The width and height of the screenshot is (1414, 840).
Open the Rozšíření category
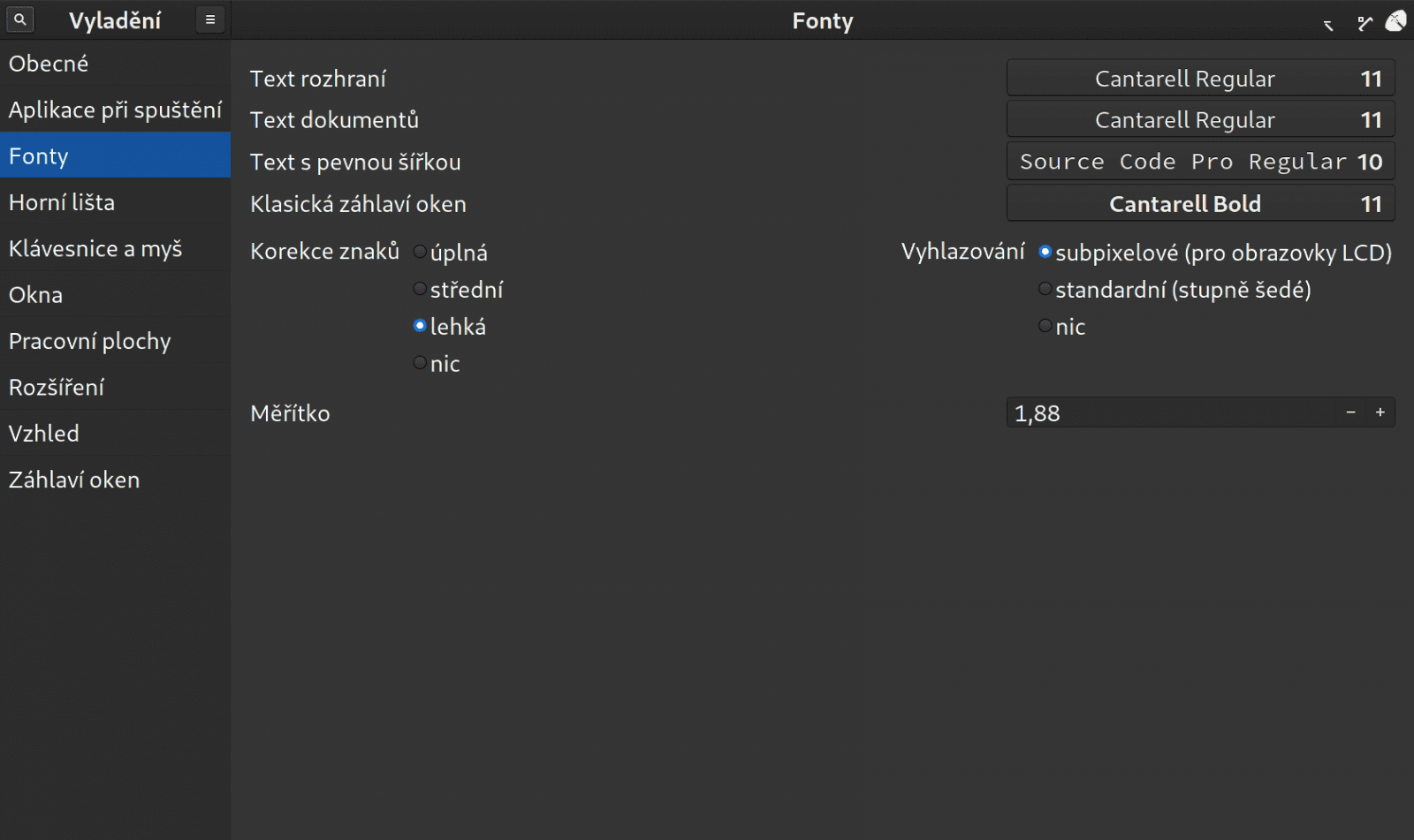tap(57, 388)
